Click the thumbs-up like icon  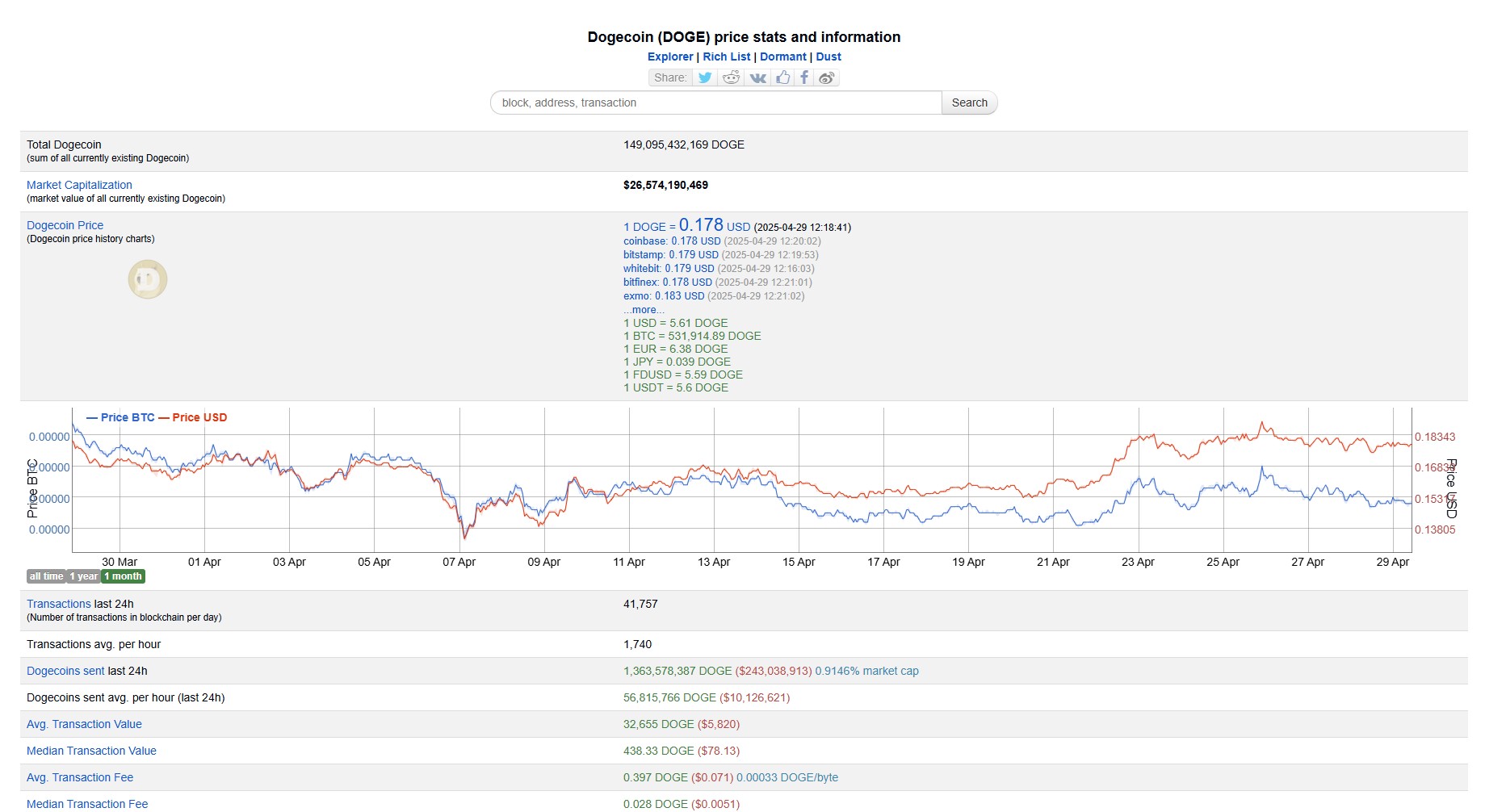coord(782,77)
